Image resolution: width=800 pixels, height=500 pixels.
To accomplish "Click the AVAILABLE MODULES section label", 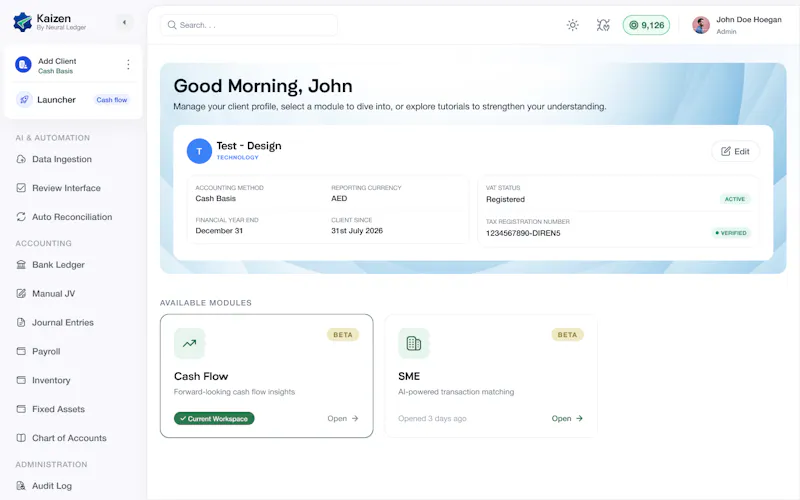I will pos(206,303).
